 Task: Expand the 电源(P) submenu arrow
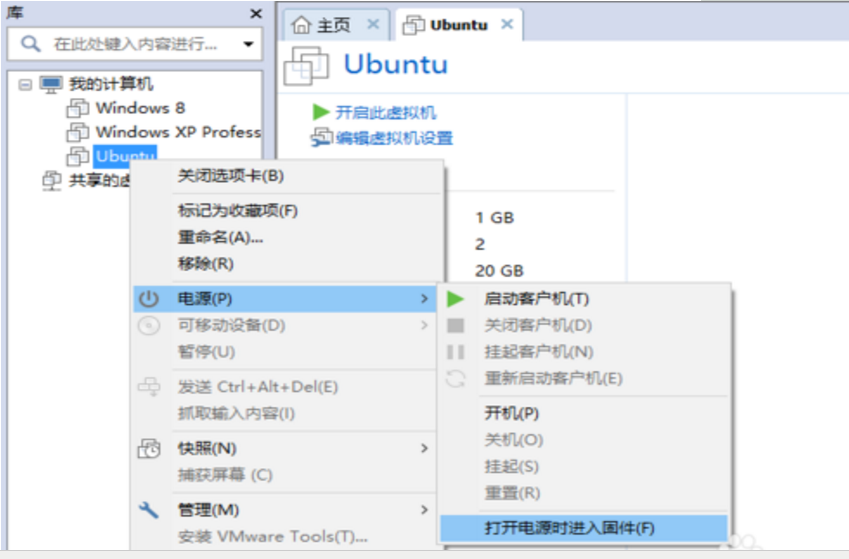(x=424, y=298)
